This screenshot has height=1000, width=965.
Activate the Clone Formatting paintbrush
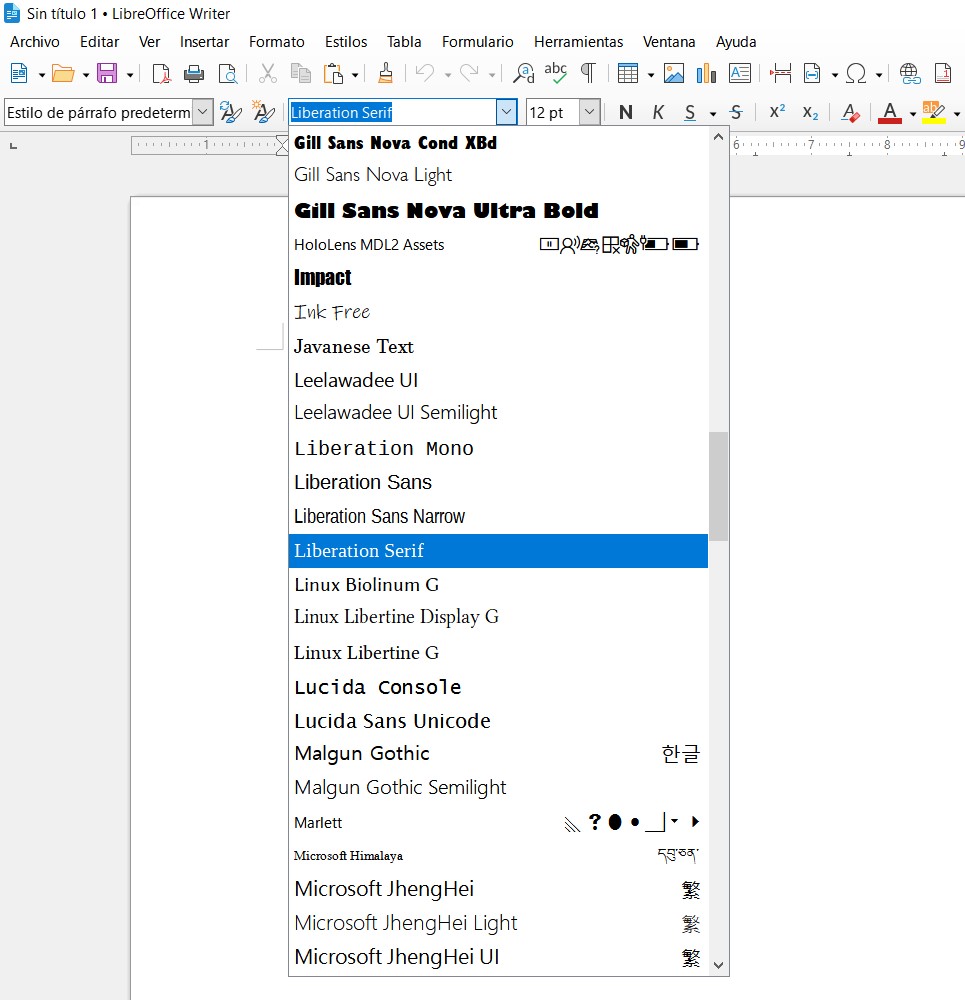click(x=385, y=74)
